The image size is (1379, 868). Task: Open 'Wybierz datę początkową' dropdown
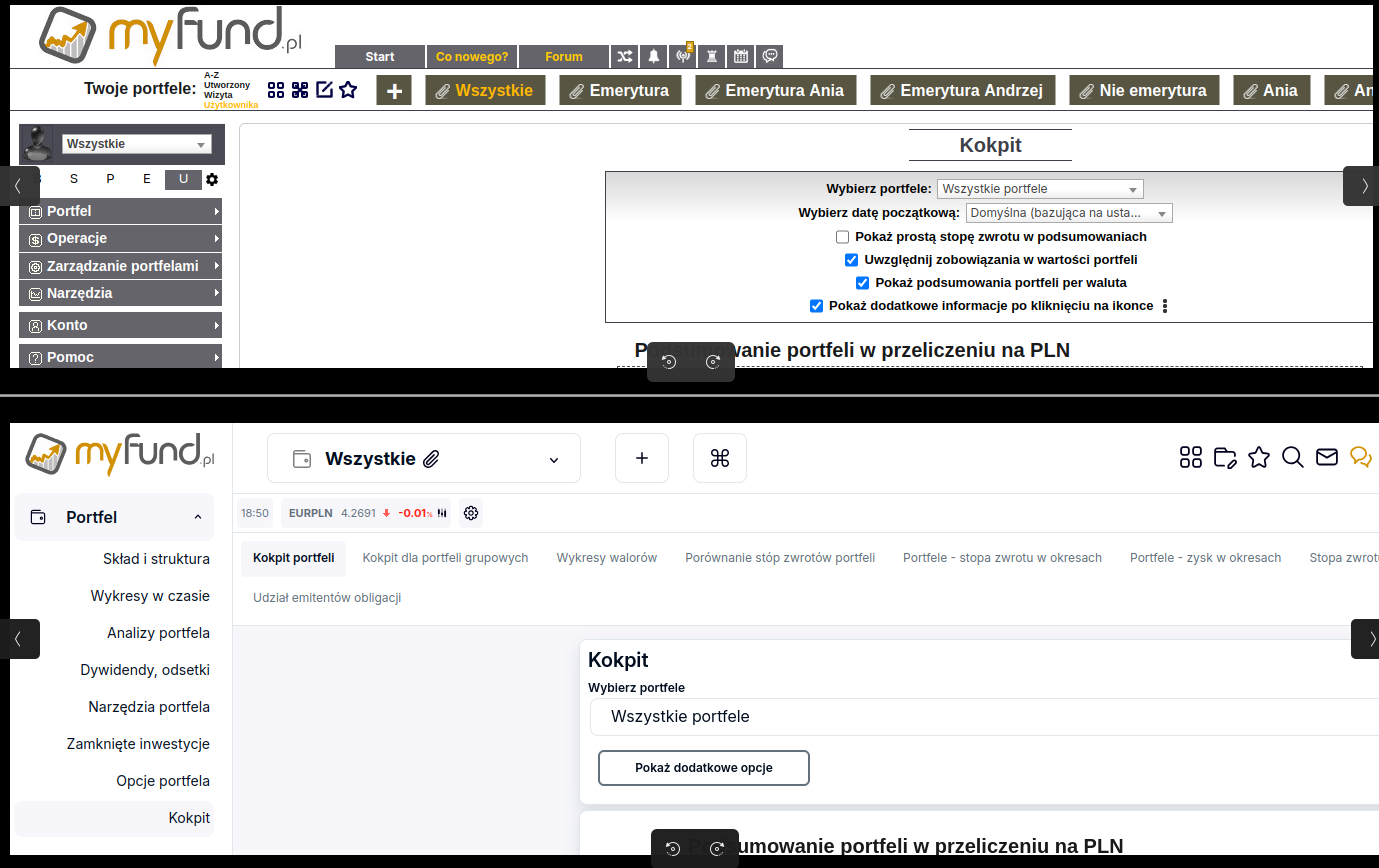(1068, 213)
